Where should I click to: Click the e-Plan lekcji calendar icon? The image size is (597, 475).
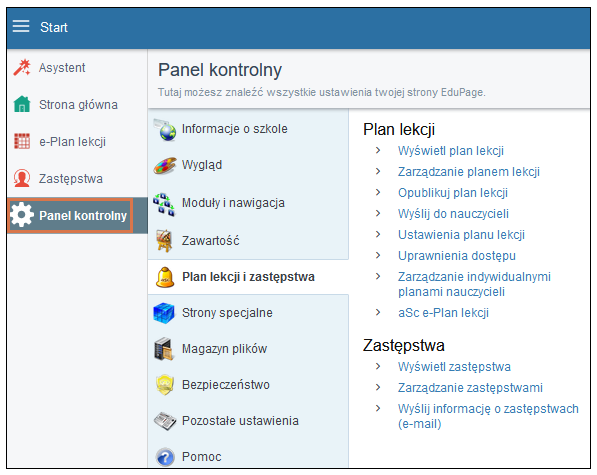click(x=22, y=141)
